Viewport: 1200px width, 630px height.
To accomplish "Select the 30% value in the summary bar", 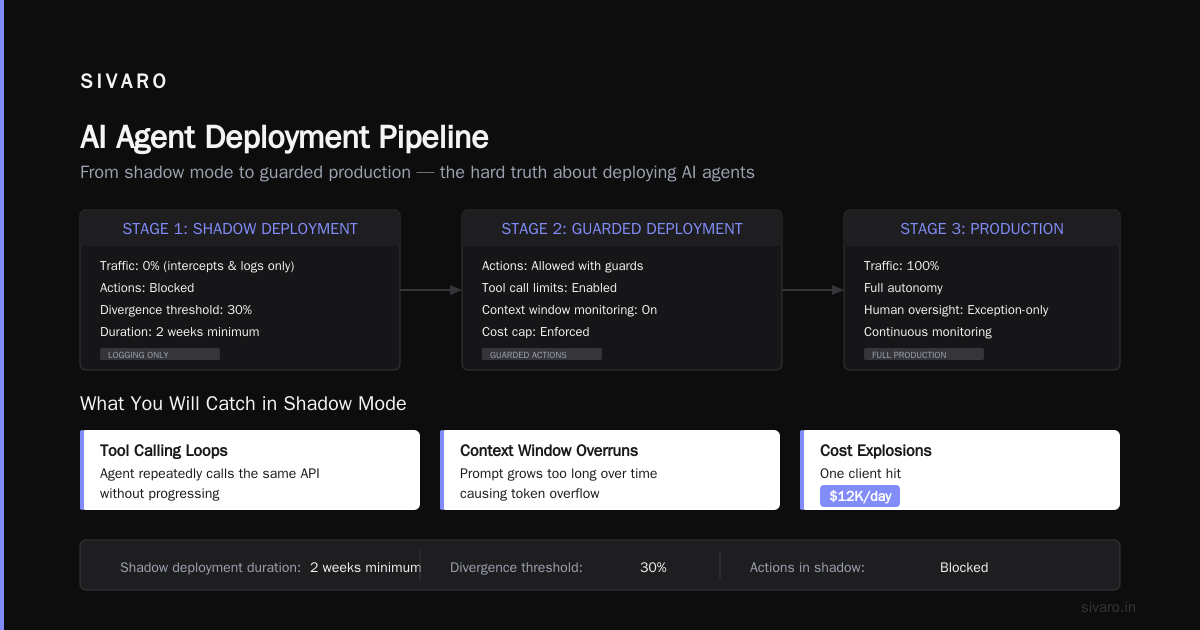I will 653,567.
